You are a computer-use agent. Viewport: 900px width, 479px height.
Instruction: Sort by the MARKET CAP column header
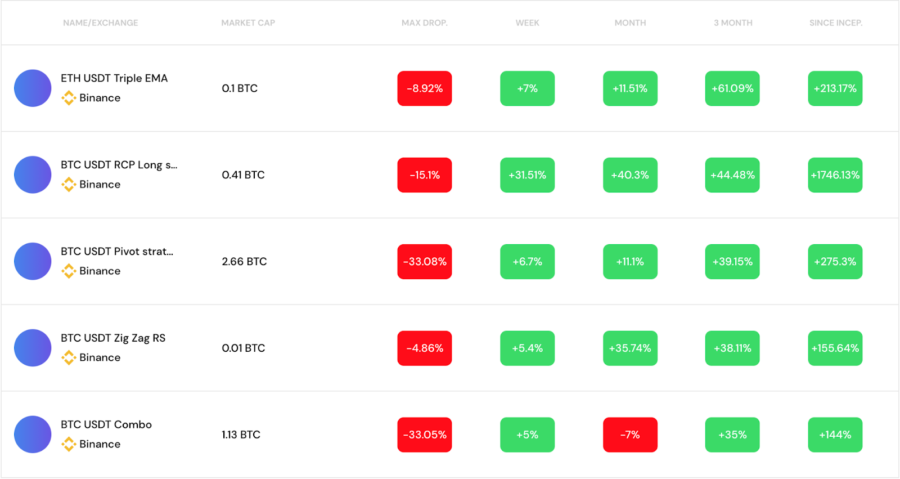[248, 23]
